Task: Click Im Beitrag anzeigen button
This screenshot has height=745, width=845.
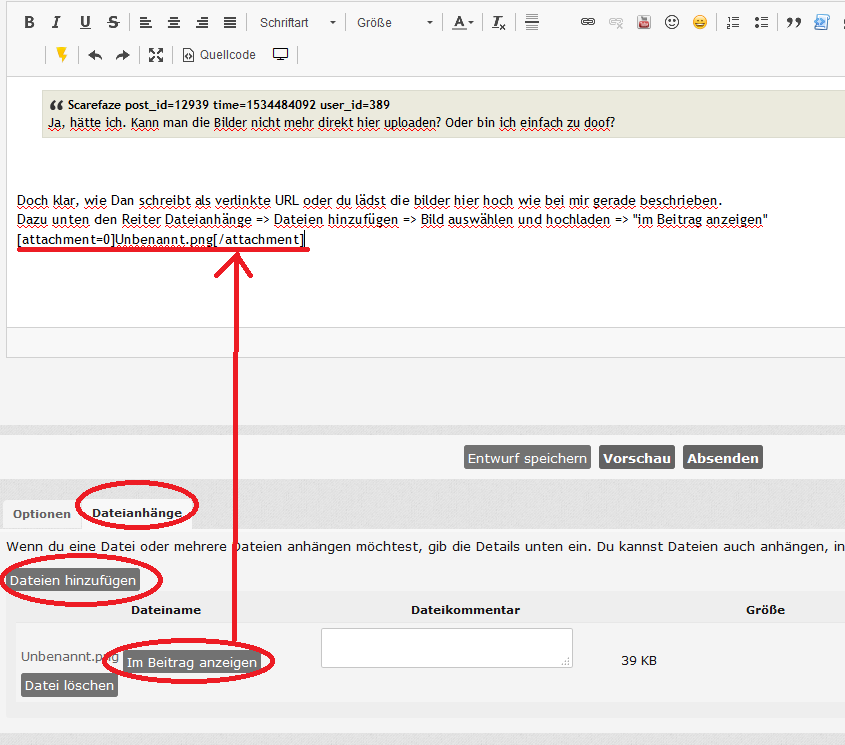Action: click(192, 662)
